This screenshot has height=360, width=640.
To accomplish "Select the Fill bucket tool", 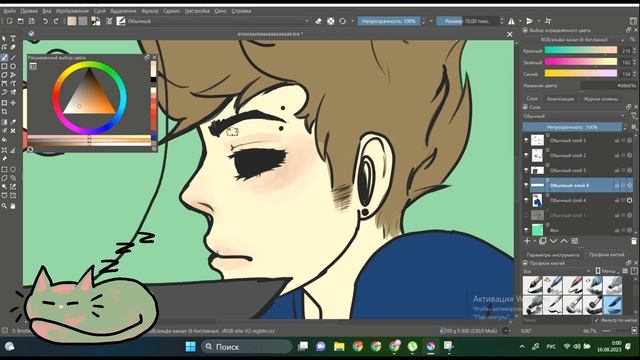I will point(4,140).
